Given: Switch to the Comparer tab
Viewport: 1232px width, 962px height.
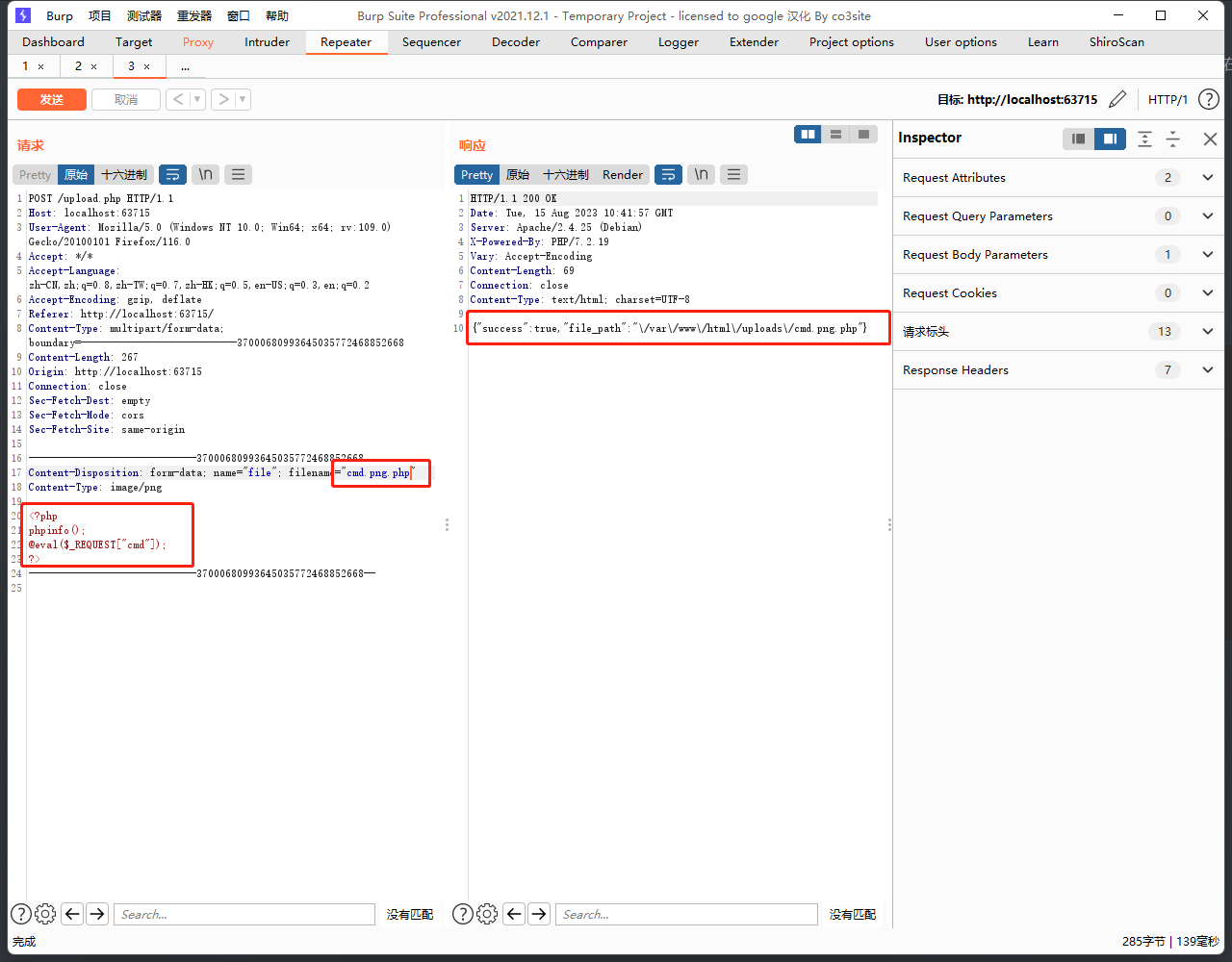Looking at the screenshot, I should 599,41.
